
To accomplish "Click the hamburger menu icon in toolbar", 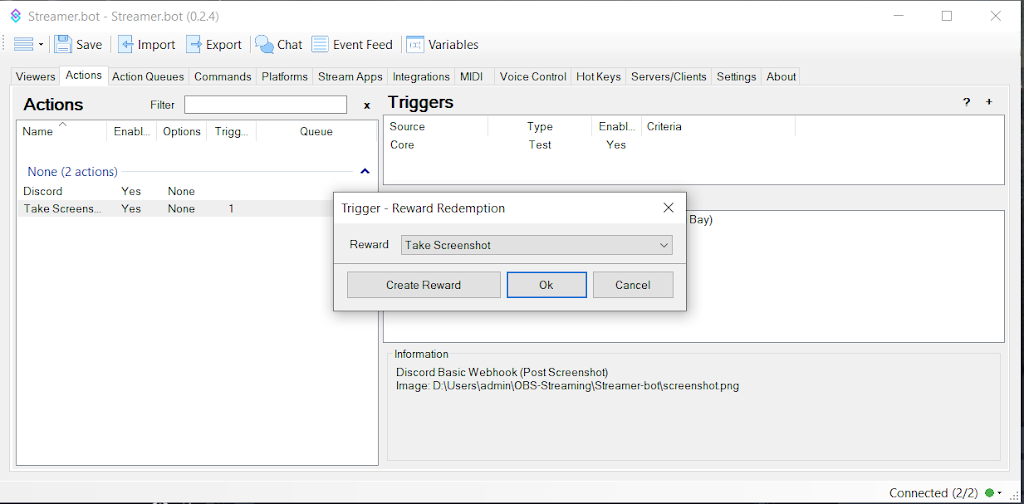I will [x=24, y=44].
